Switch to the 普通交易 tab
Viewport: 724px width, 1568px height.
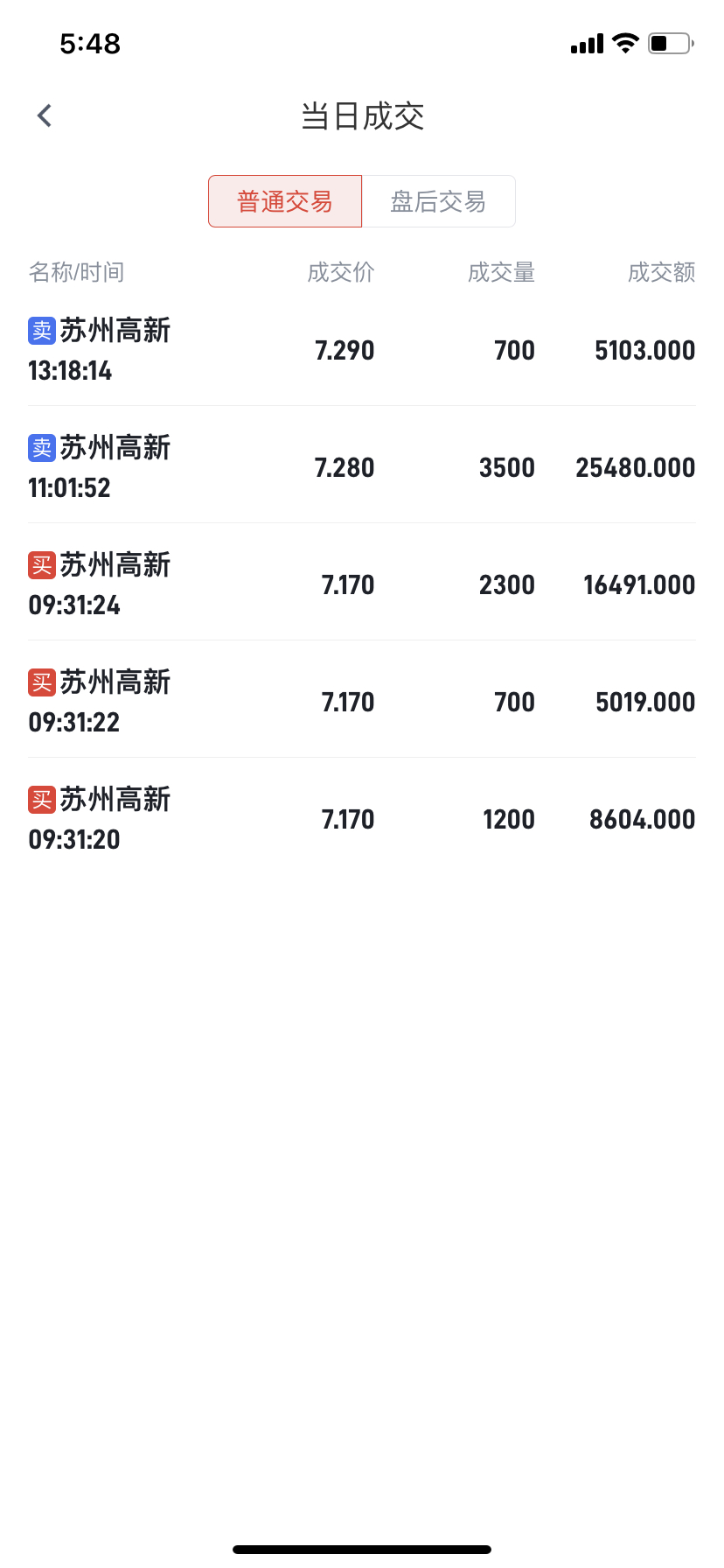pyautogui.click(x=285, y=201)
